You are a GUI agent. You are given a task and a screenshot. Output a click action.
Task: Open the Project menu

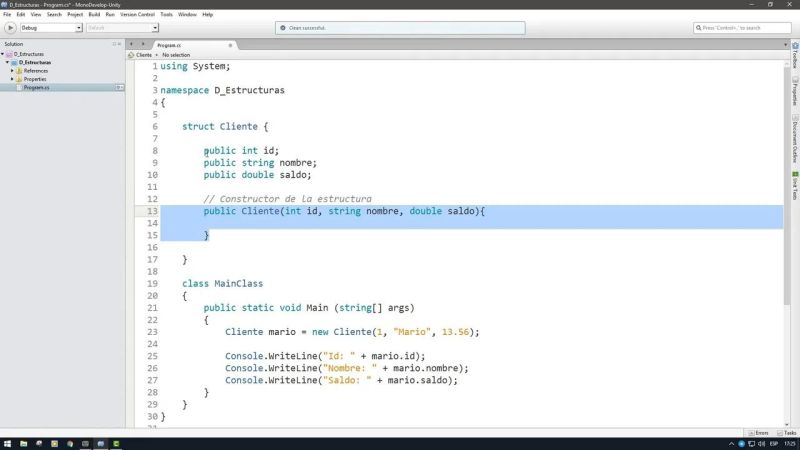pos(75,15)
